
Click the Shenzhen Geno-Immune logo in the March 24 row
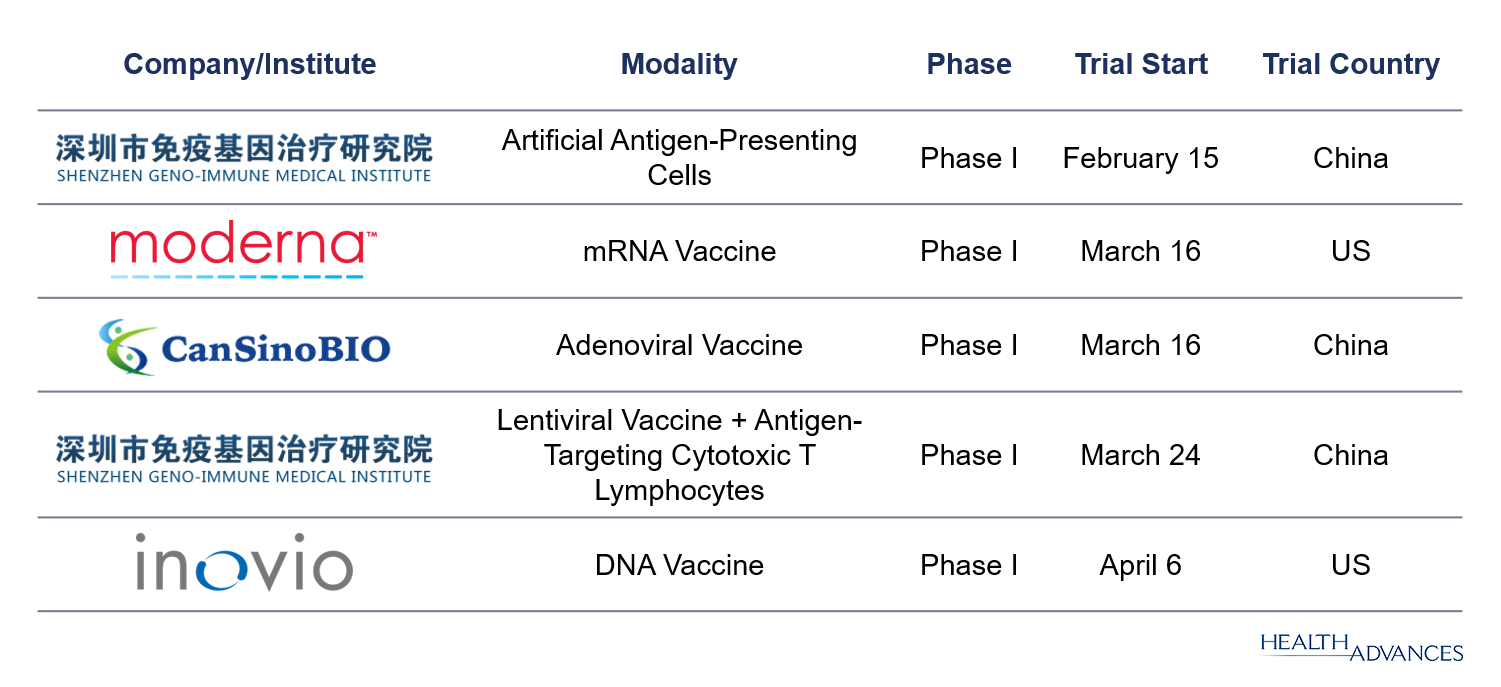point(244,458)
